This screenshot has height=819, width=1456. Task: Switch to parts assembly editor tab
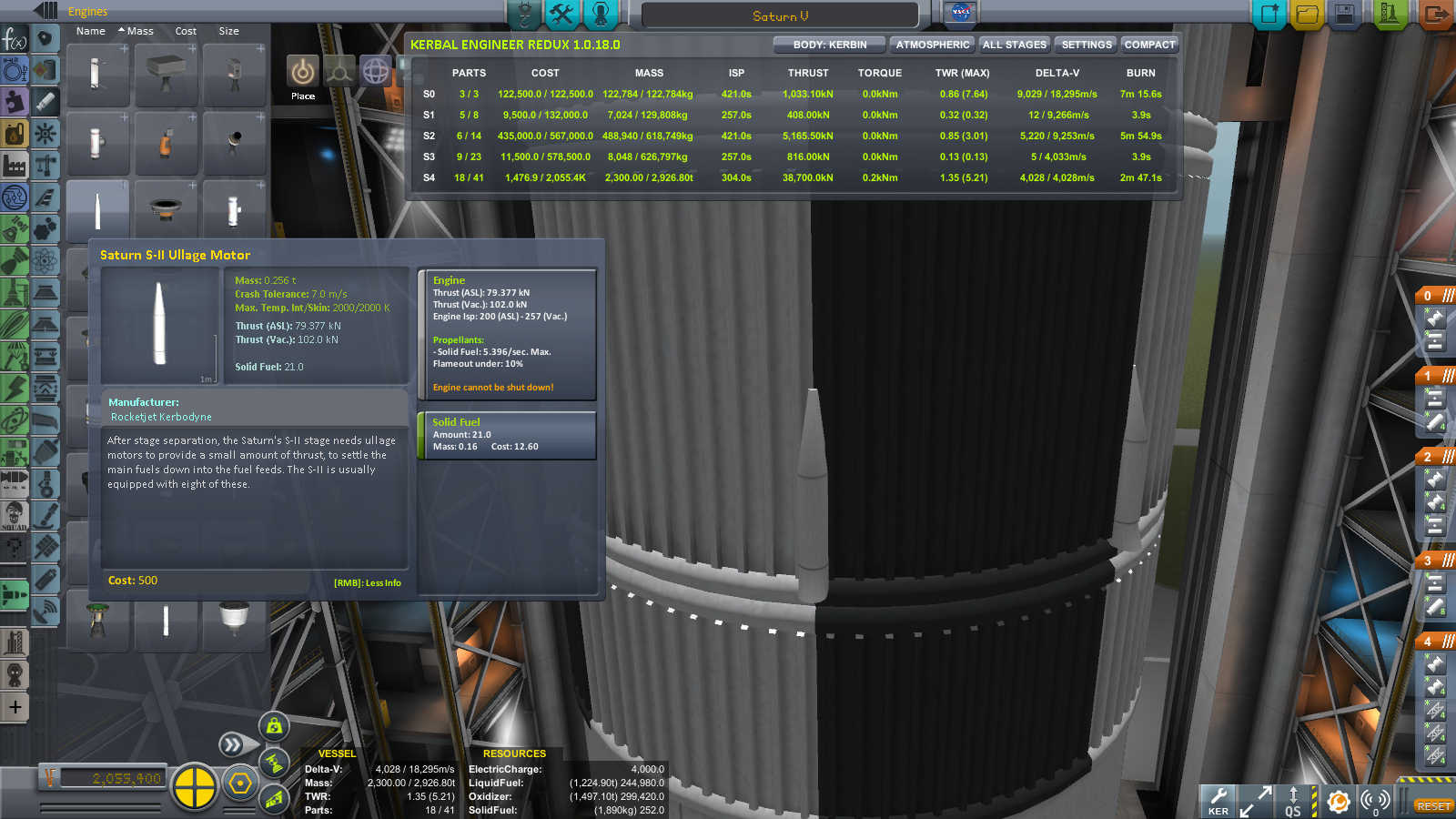click(524, 14)
